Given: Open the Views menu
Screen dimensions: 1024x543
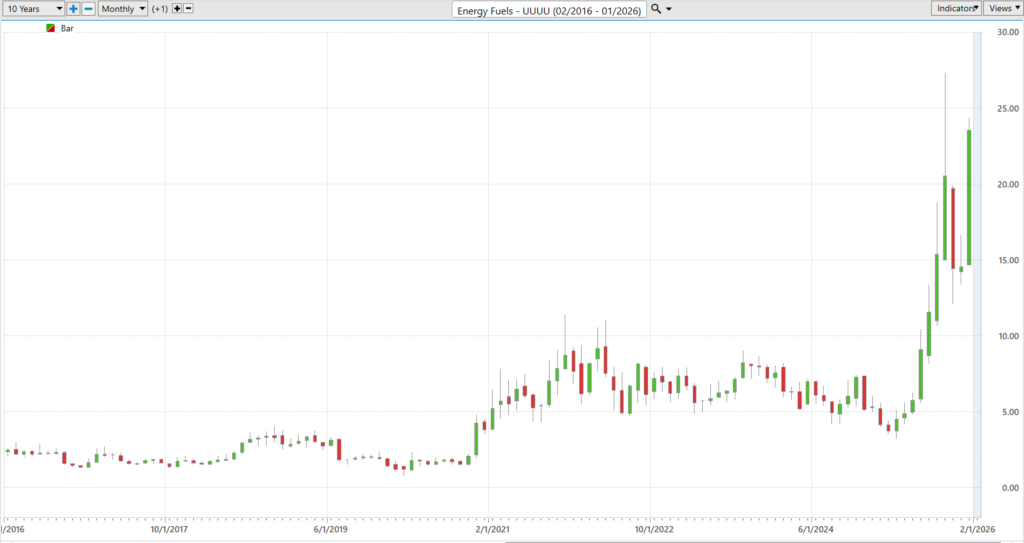Looking at the screenshot, I should [1002, 8].
